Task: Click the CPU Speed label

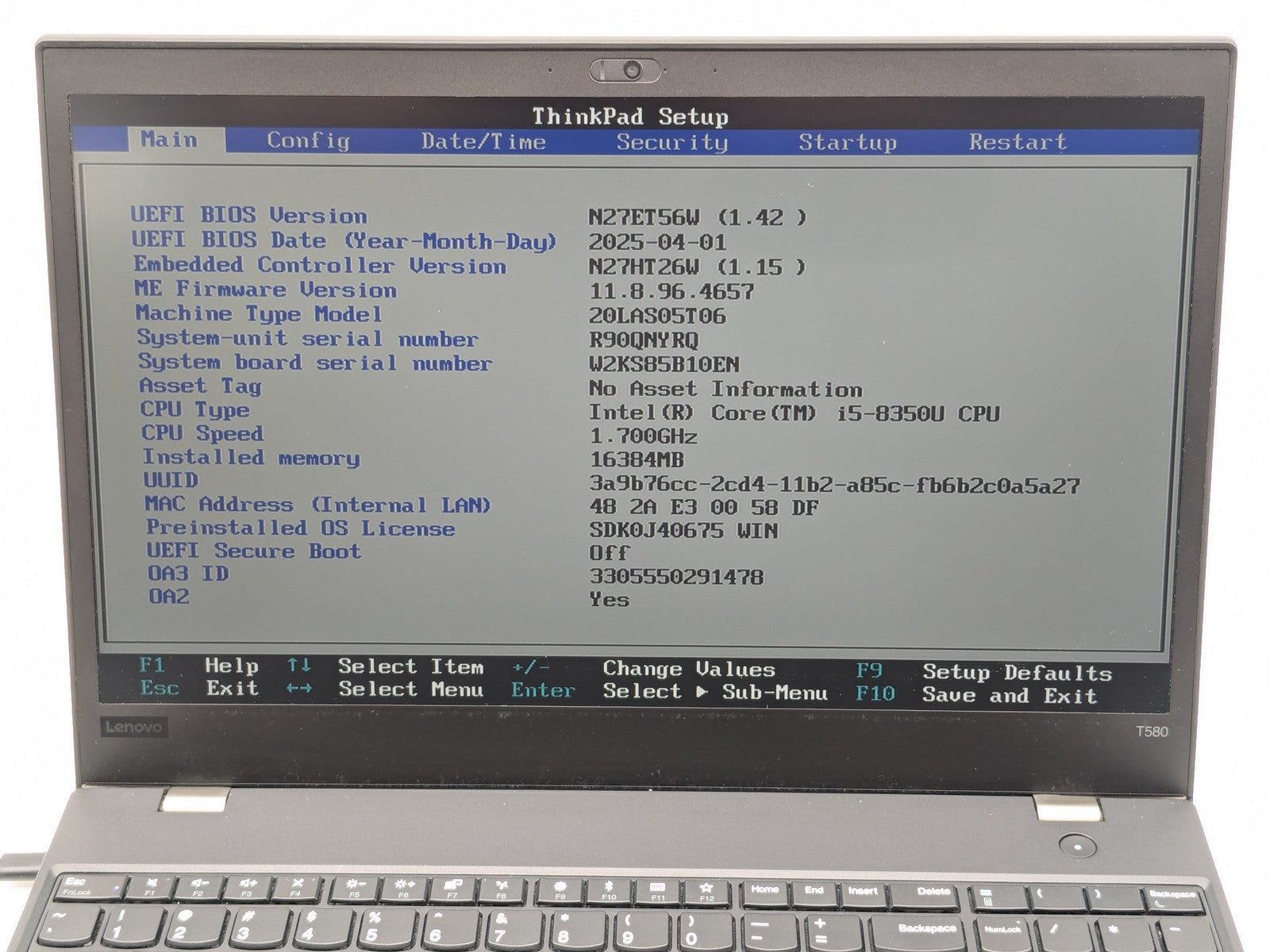Action: [202, 433]
